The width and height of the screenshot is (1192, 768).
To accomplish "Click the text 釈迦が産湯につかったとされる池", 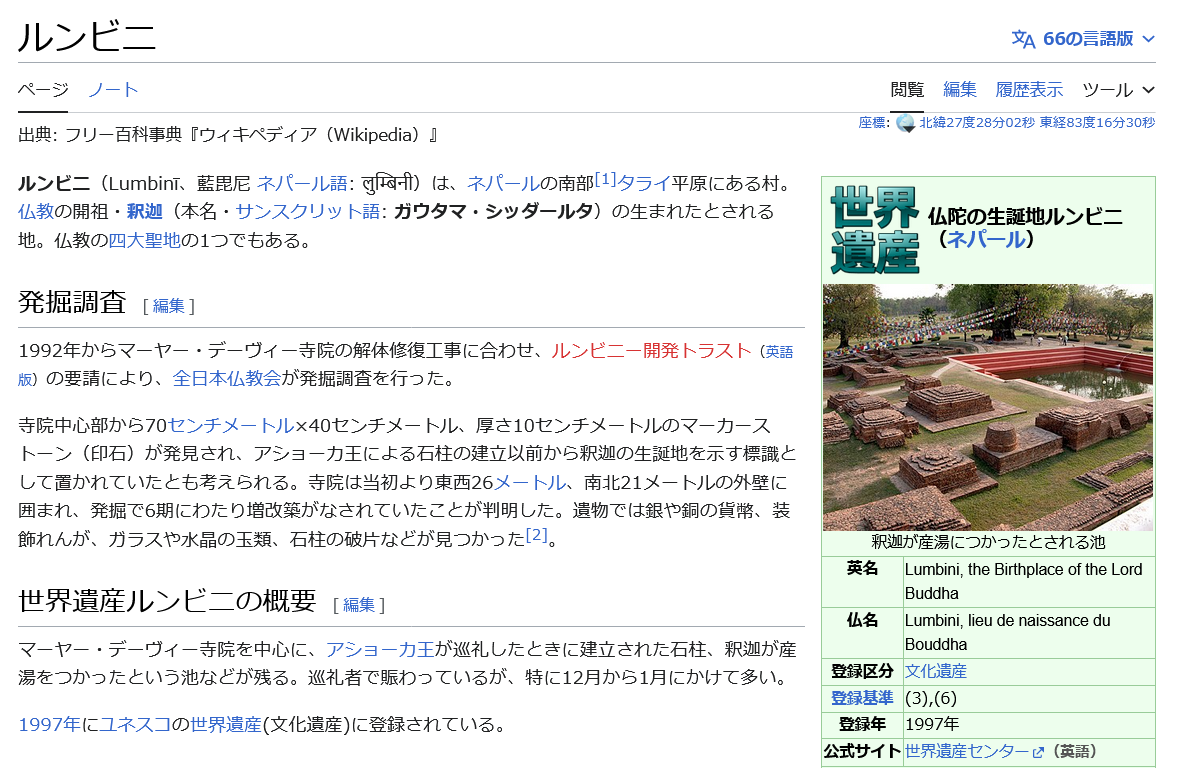I will pyautogui.click(x=988, y=542).
